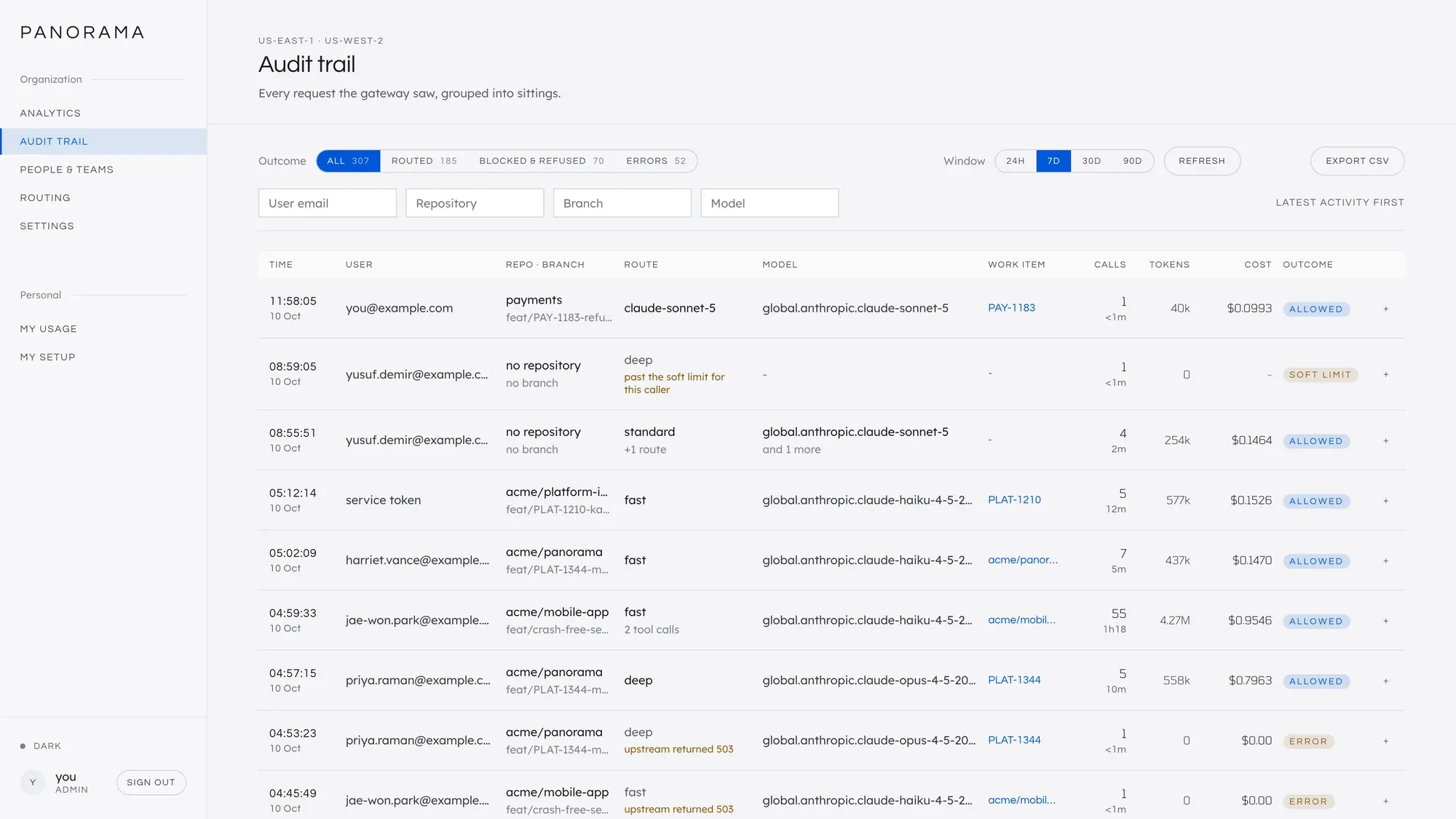
Task: Expand the jae-won.park row at 04:59:33
Action: coord(1385,621)
